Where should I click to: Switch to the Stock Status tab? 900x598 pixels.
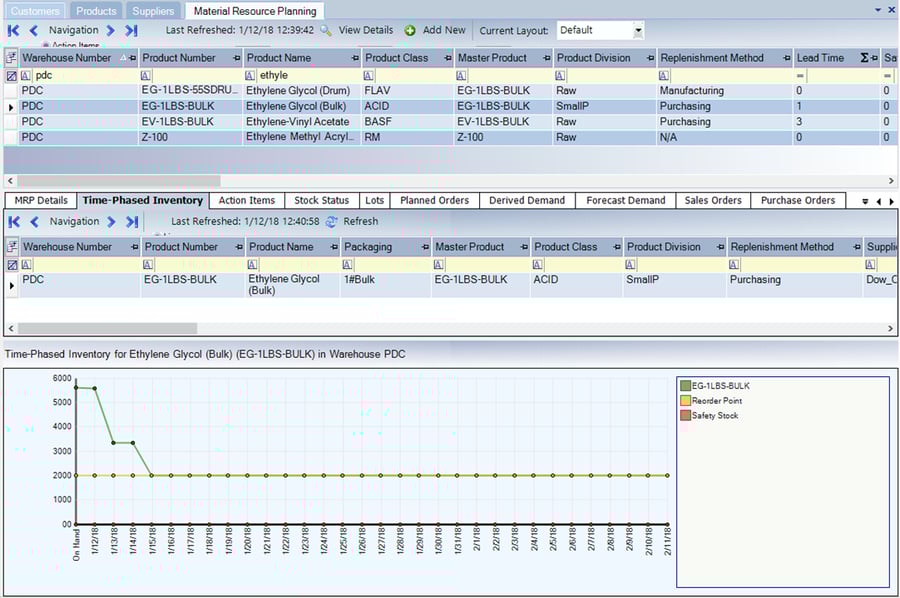[x=322, y=200]
